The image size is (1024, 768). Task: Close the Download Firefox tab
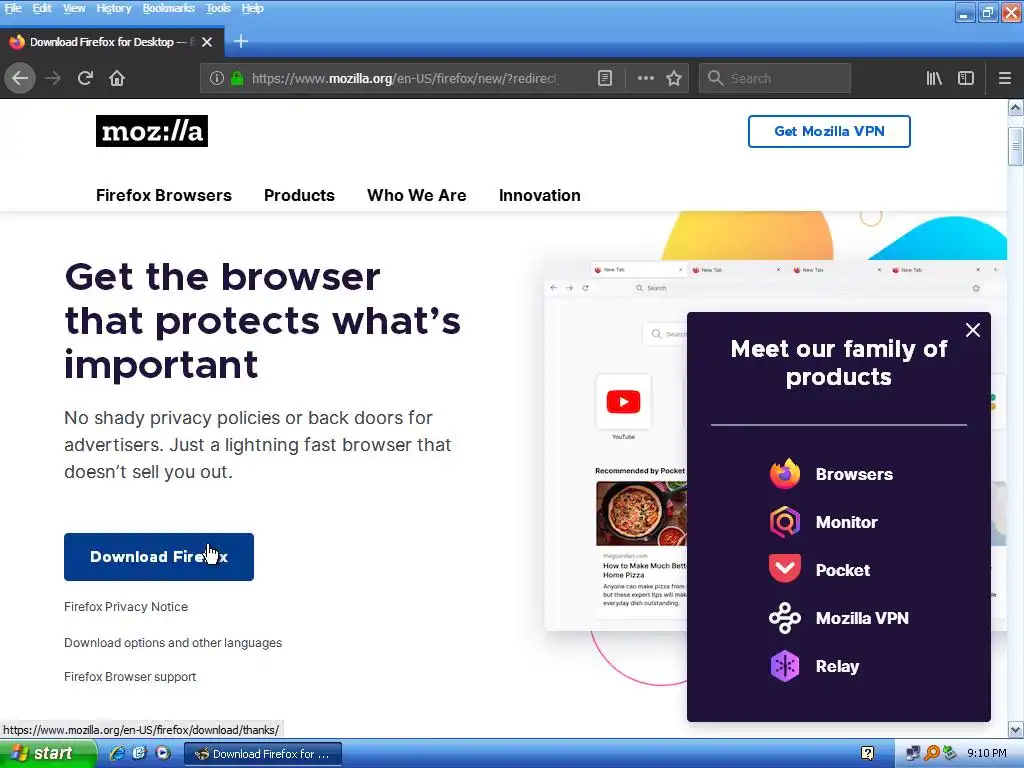207,42
